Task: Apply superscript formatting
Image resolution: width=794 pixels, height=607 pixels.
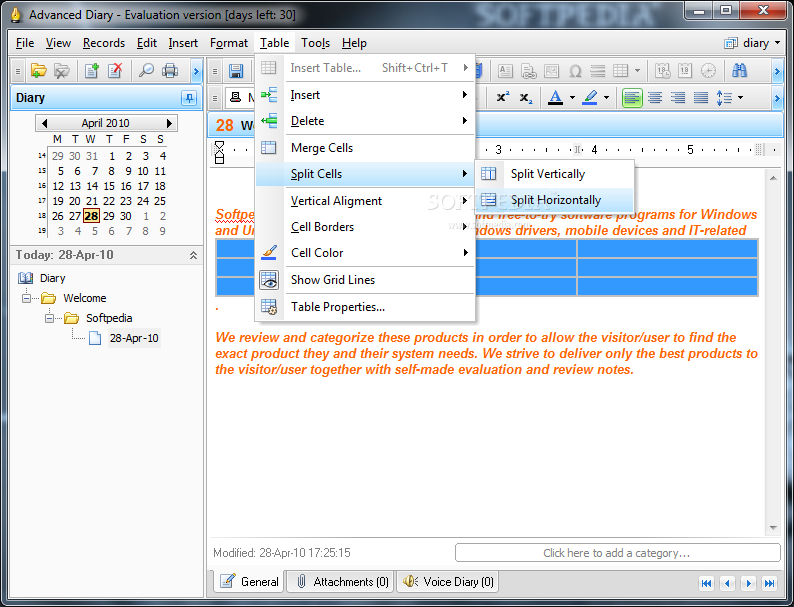Action: 502,97
